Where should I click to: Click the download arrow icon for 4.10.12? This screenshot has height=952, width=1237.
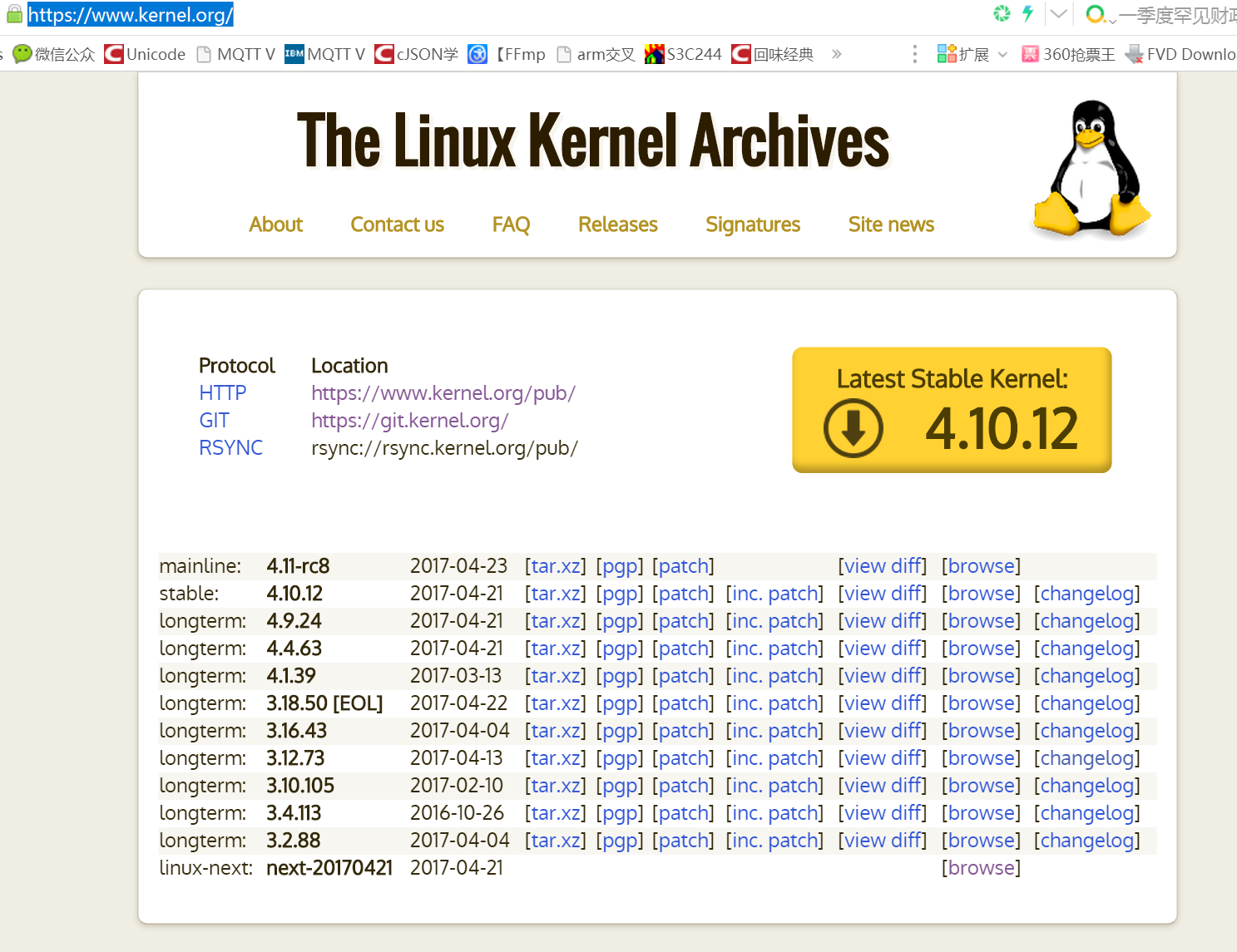853,427
